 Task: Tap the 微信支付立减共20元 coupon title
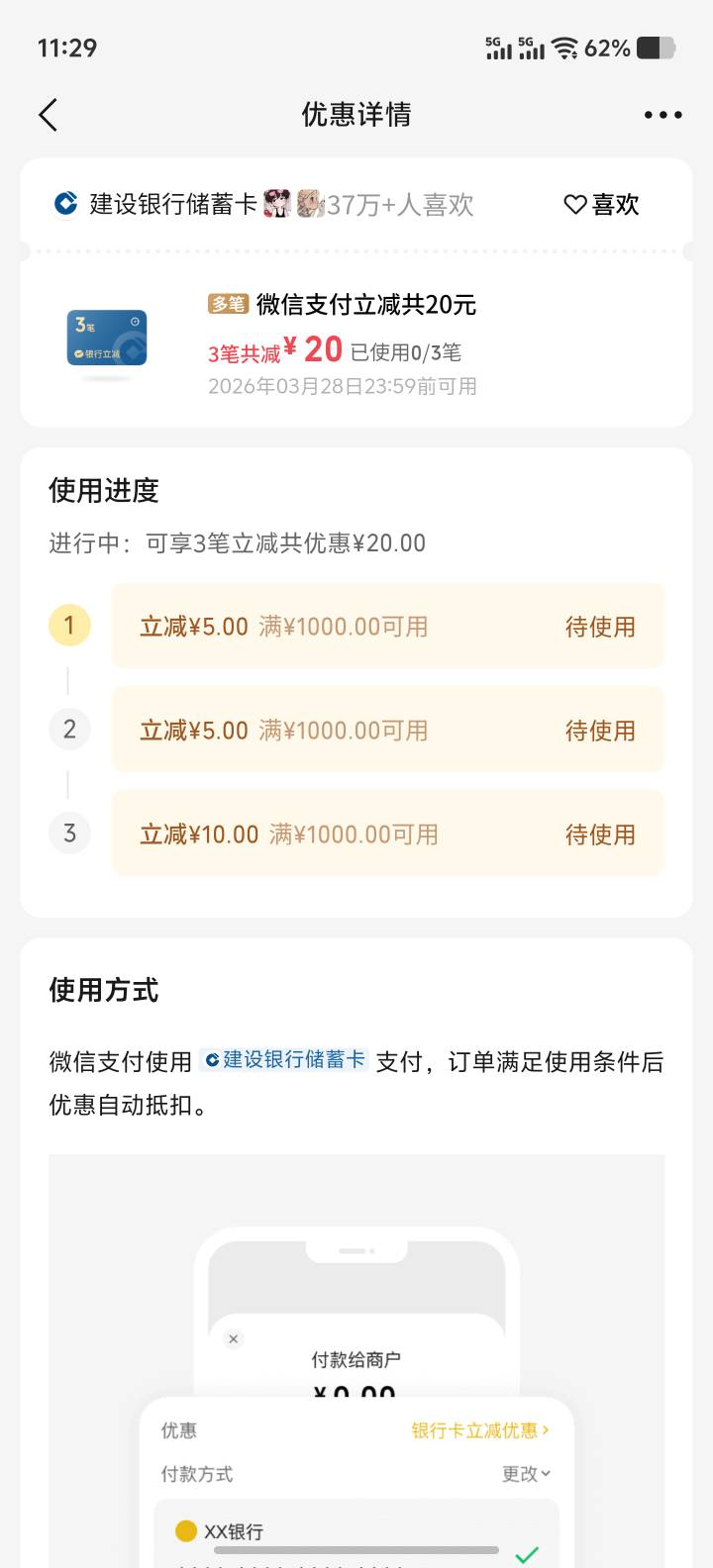point(366,304)
